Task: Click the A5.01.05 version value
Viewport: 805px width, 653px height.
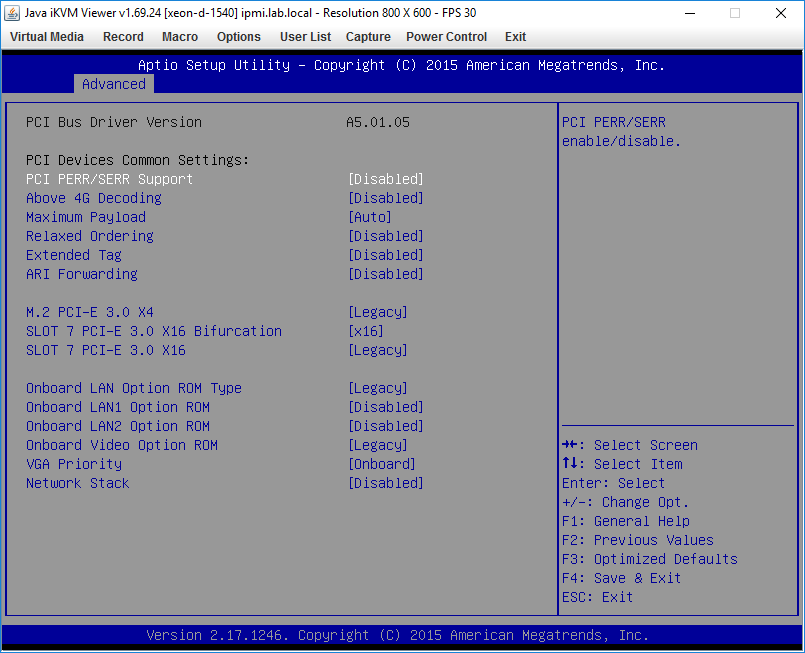Action: tap(378, 122)
